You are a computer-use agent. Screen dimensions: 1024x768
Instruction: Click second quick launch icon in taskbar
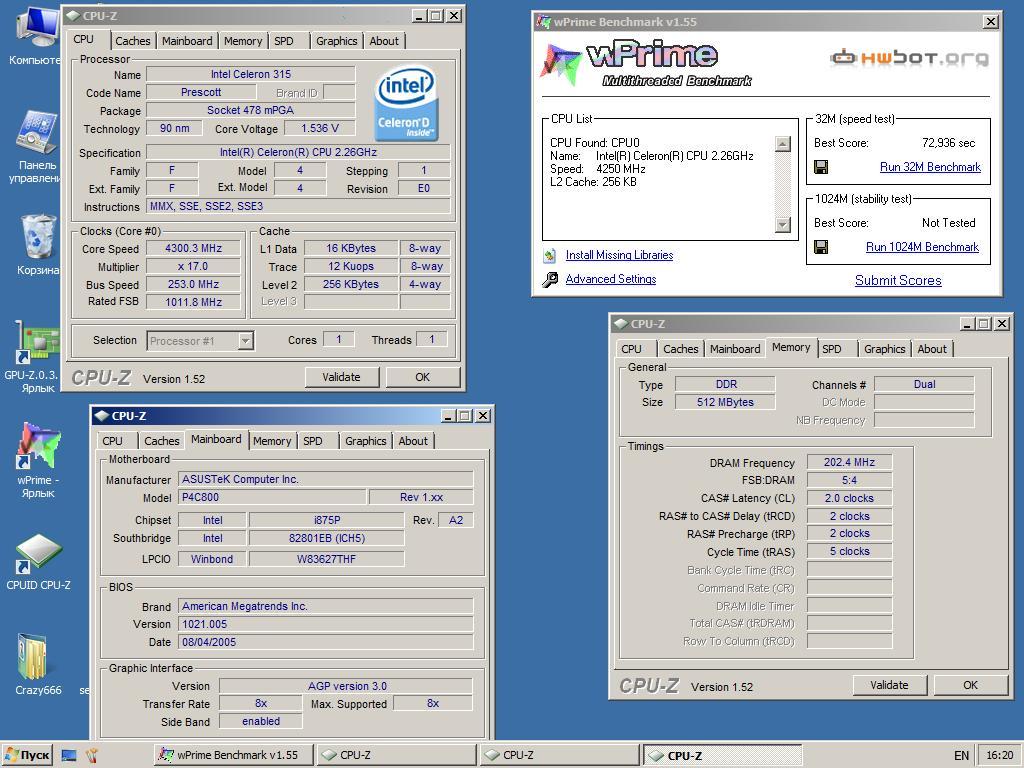pyautogui.click(x=91, y=756)
